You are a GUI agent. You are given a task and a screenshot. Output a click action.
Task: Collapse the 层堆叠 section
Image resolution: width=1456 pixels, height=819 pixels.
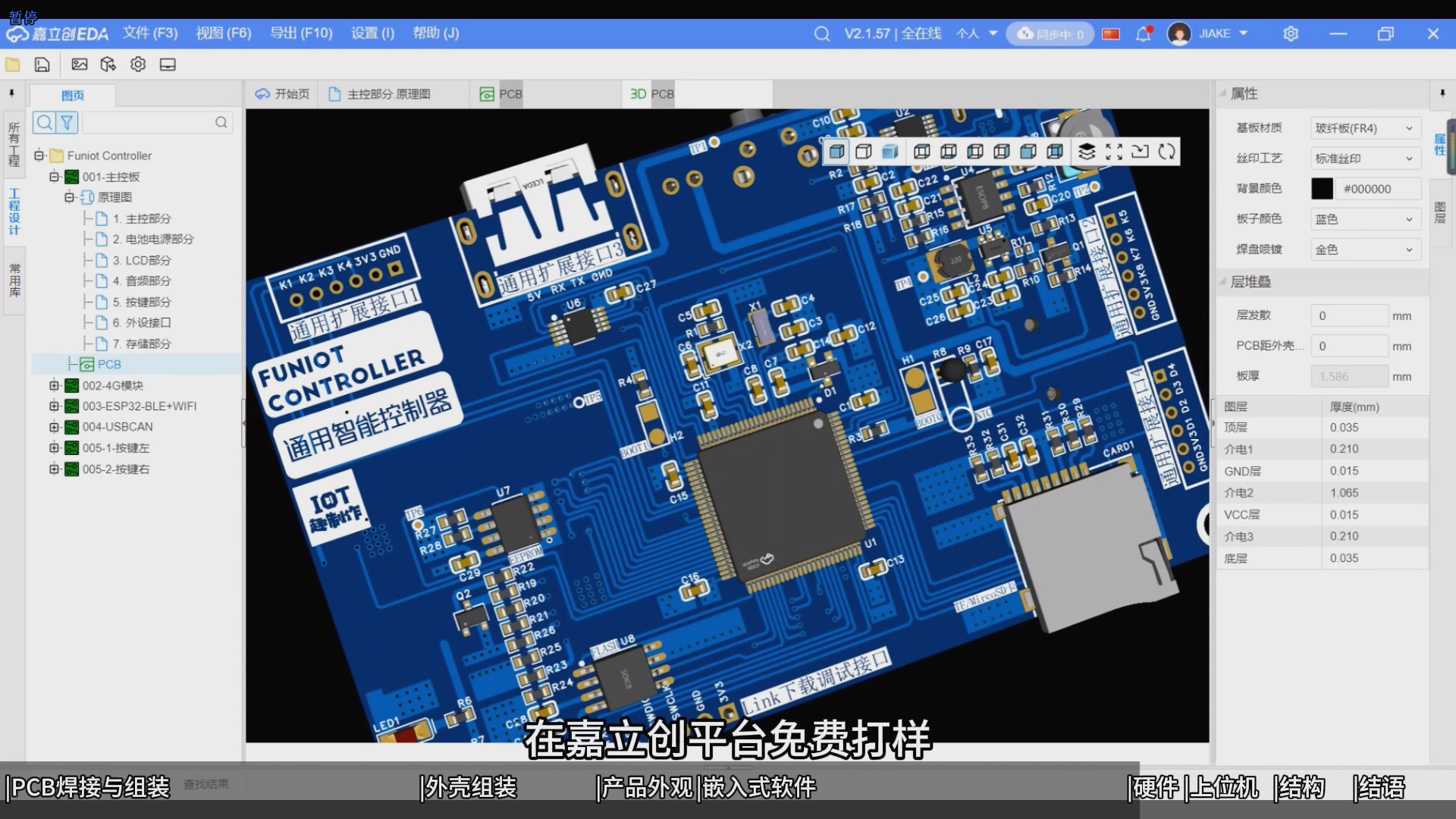click(x=1222, y=282)
